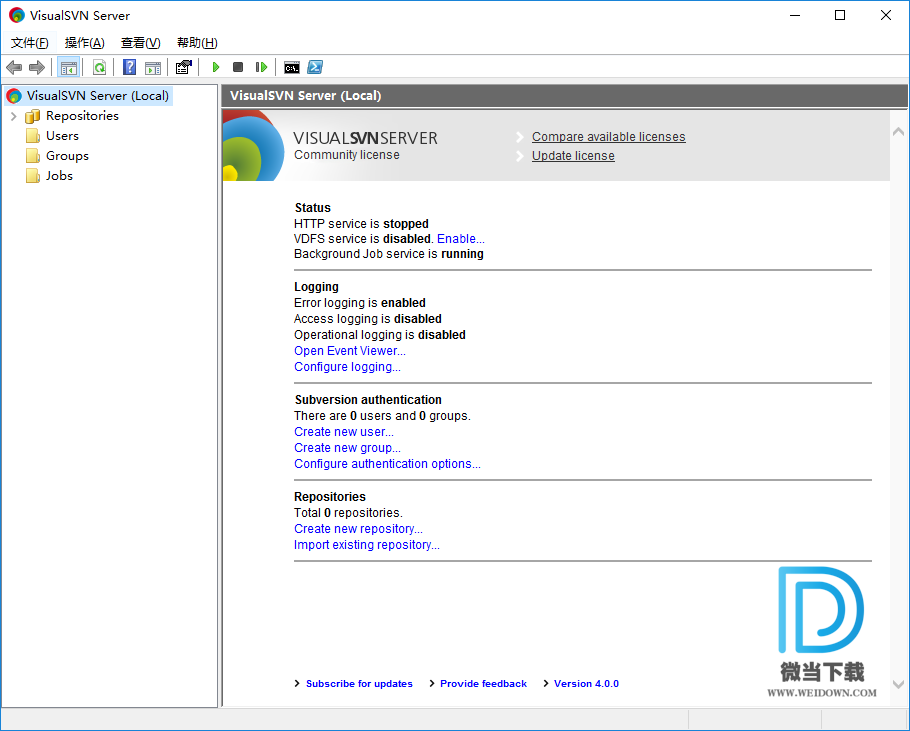
Task: Open the command prompt toolbar icon
Action: [292, 68]
